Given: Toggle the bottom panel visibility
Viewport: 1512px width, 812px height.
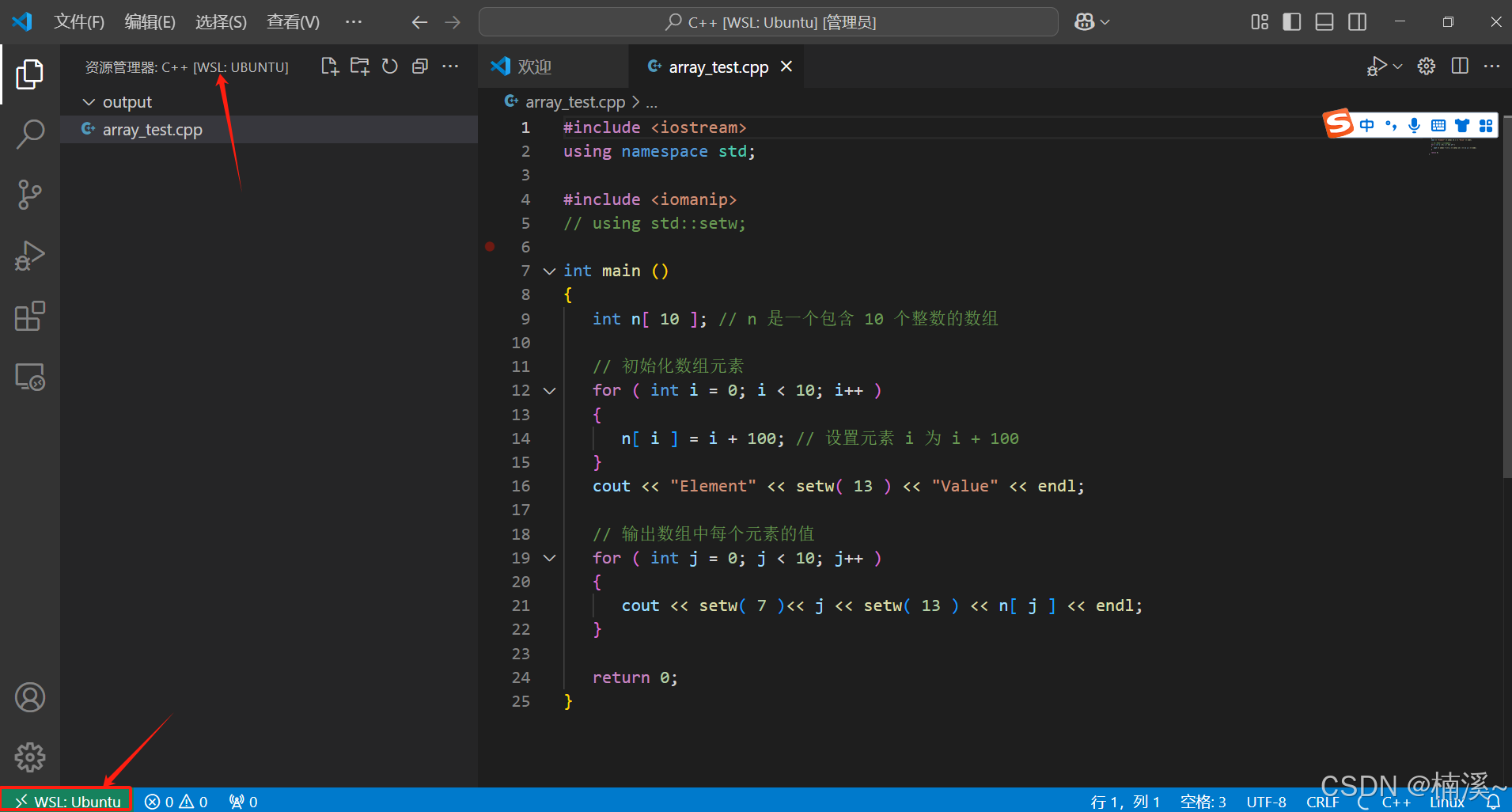Looking at the screenshot, I should 1324,22.
